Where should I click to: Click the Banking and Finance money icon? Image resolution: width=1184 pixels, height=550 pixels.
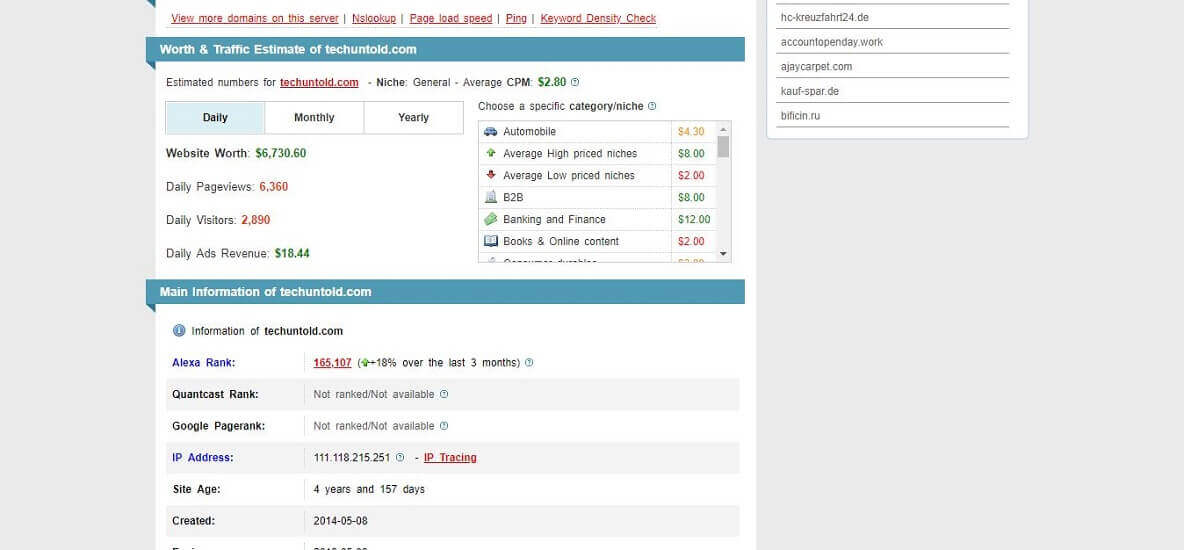click(490, 220)
